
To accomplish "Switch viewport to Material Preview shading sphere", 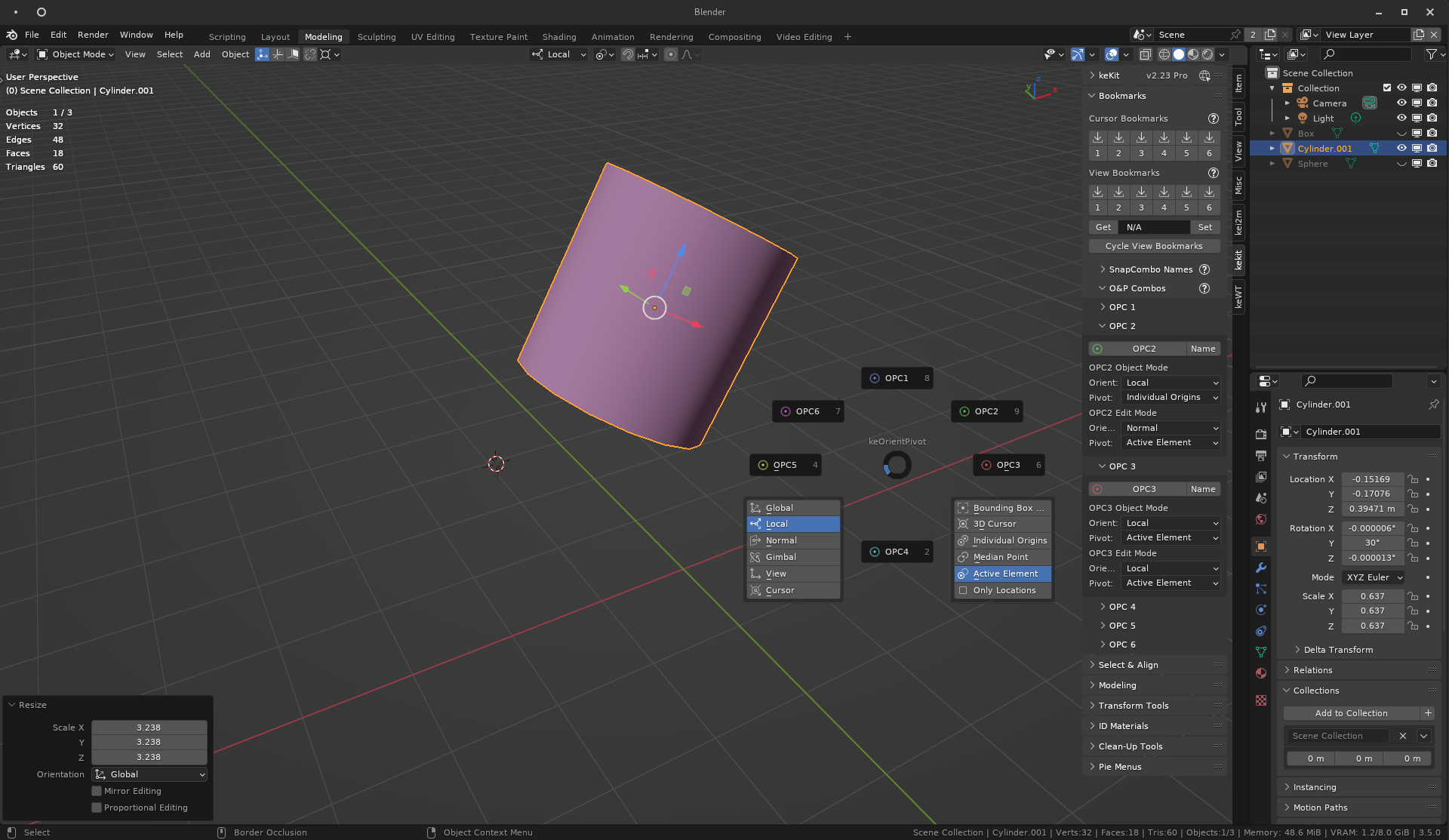I will click(x=1192, y=54).
